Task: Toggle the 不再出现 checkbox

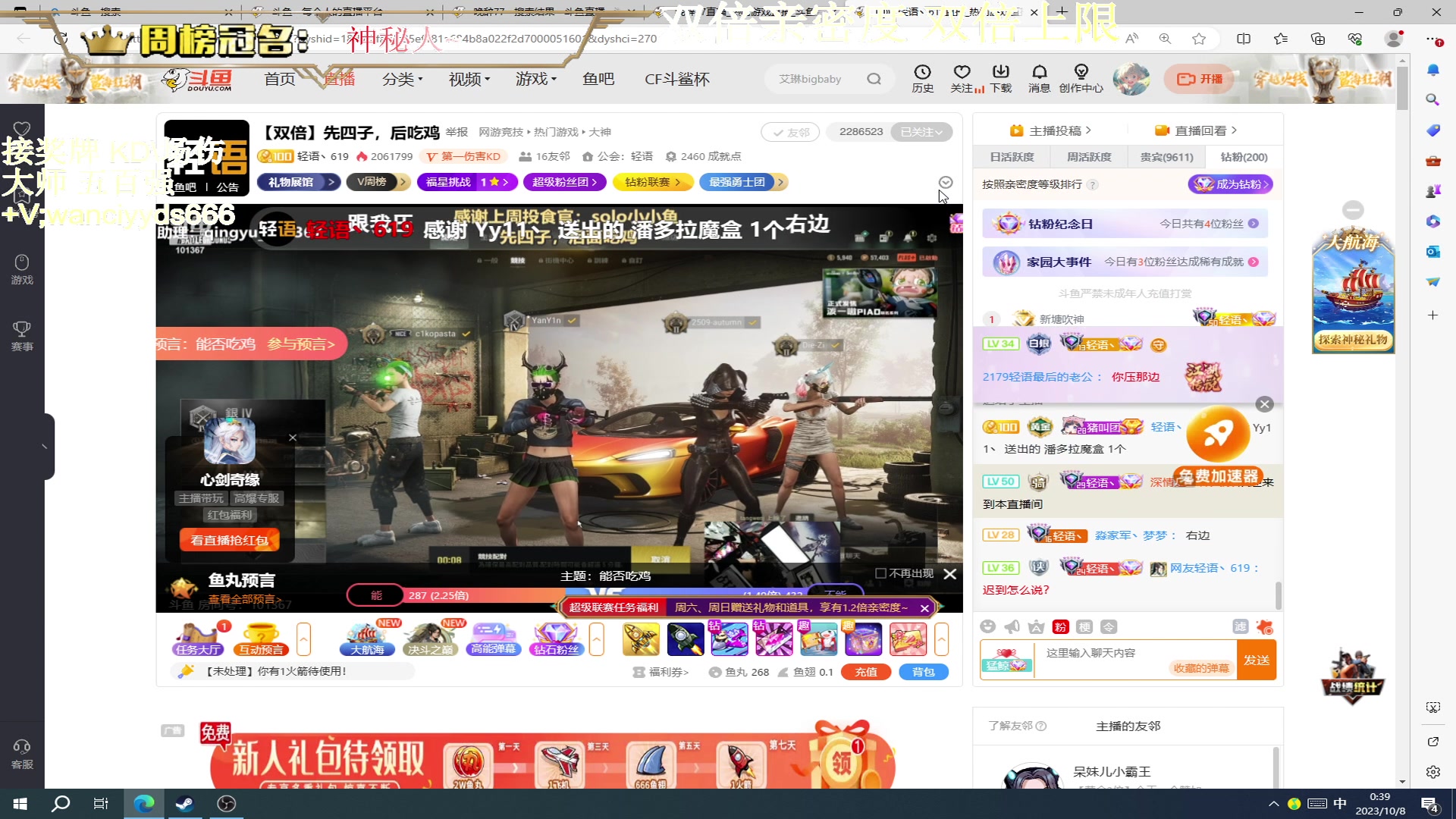Action: [880, 573]
